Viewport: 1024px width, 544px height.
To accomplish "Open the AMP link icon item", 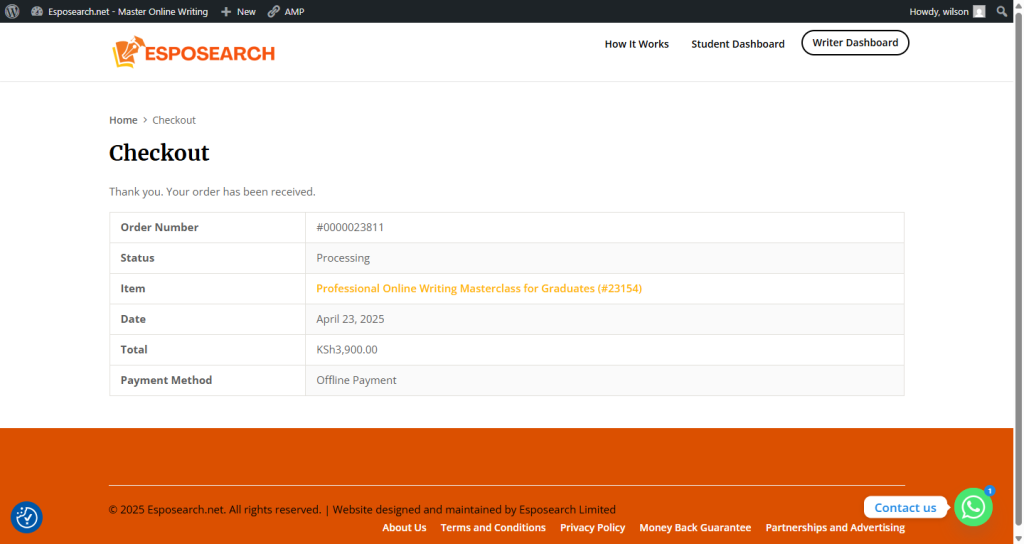I will point(286,11).
